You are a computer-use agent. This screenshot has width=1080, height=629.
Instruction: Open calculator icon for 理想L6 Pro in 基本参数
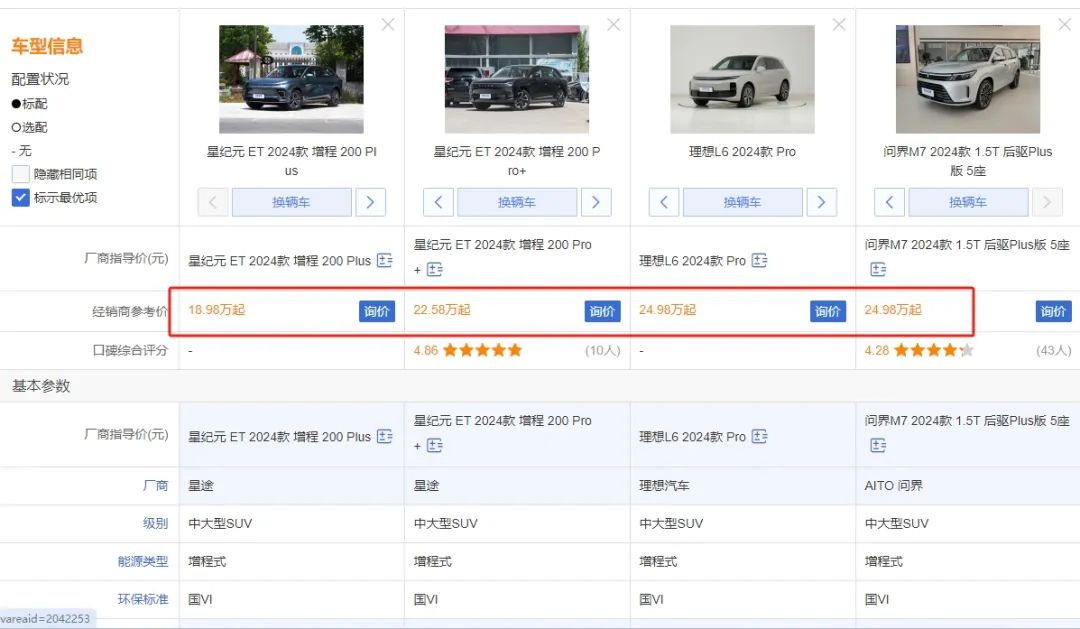click(x=759, y=436)
